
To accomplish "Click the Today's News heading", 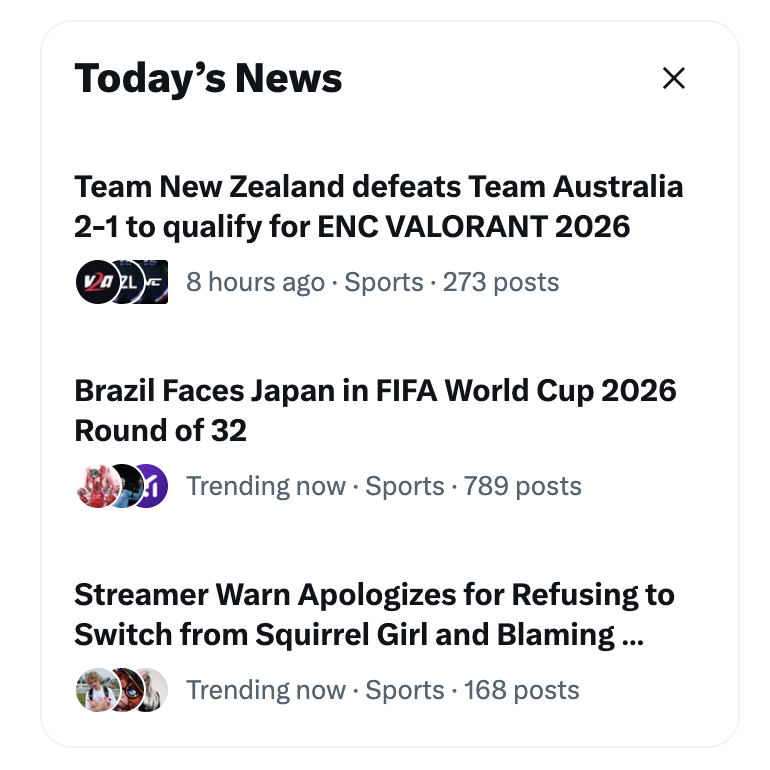I will pyautogui.click(x=208, y=79).
